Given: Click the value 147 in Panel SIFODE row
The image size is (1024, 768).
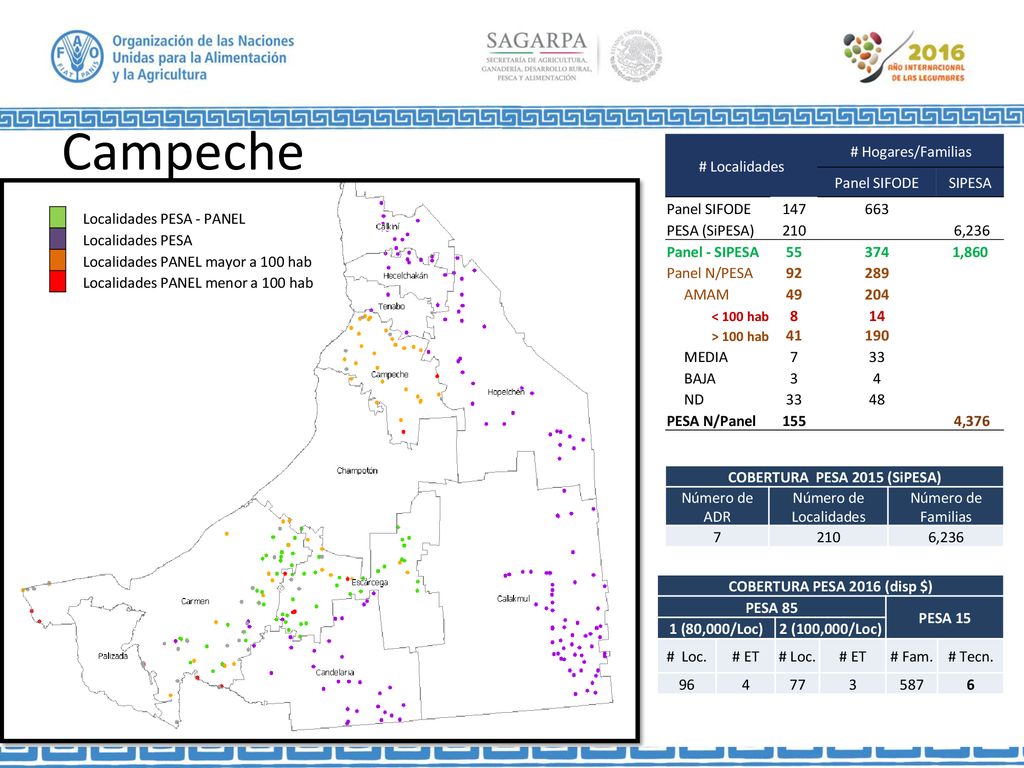Looking at the screenshot, I should coord(794,209).
